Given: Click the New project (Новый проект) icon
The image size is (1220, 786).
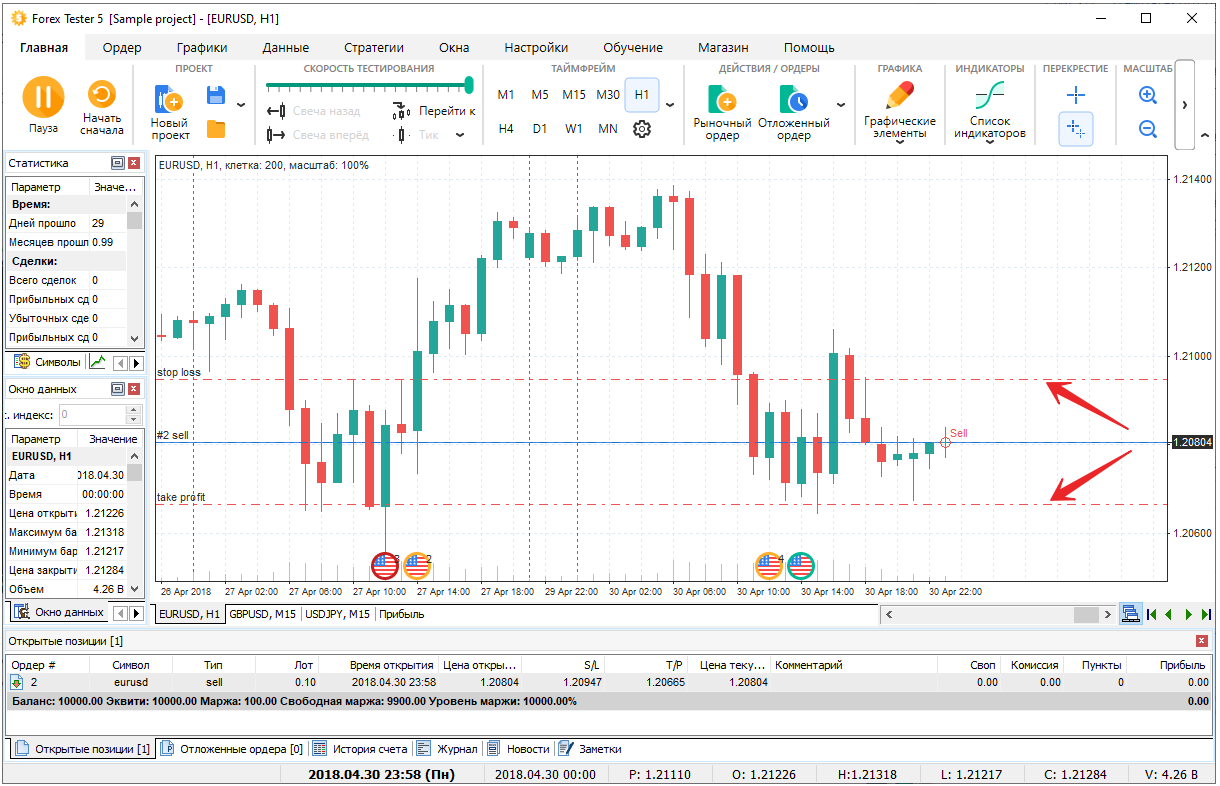Looking at the screenshot, I should tap(169, 100).
